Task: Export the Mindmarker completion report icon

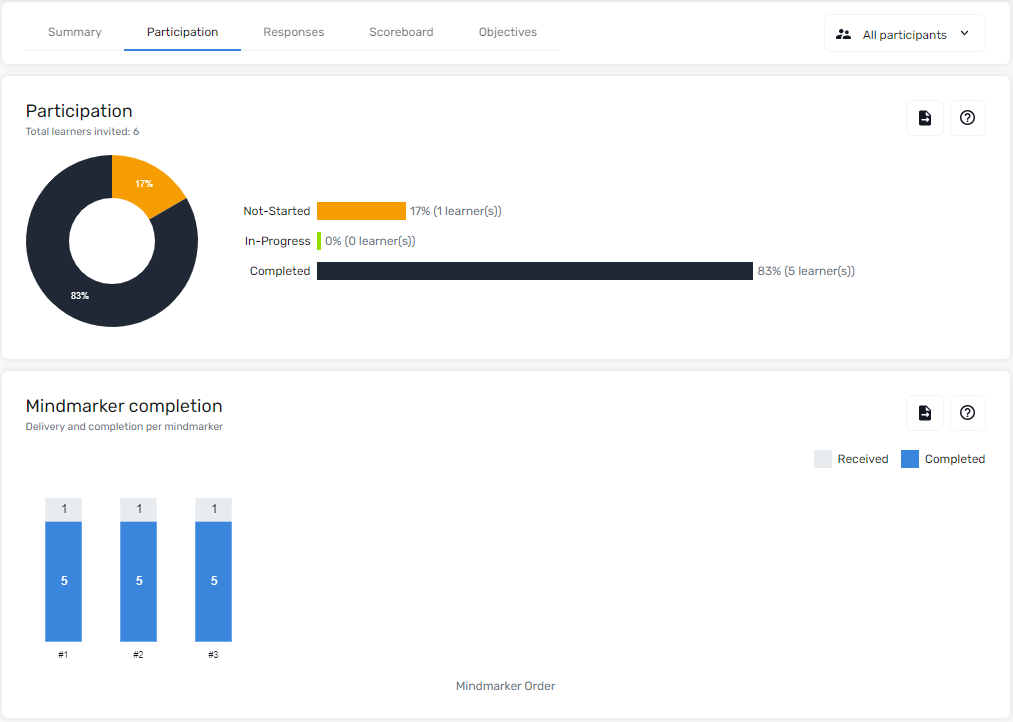Action: tap(924, 413)
